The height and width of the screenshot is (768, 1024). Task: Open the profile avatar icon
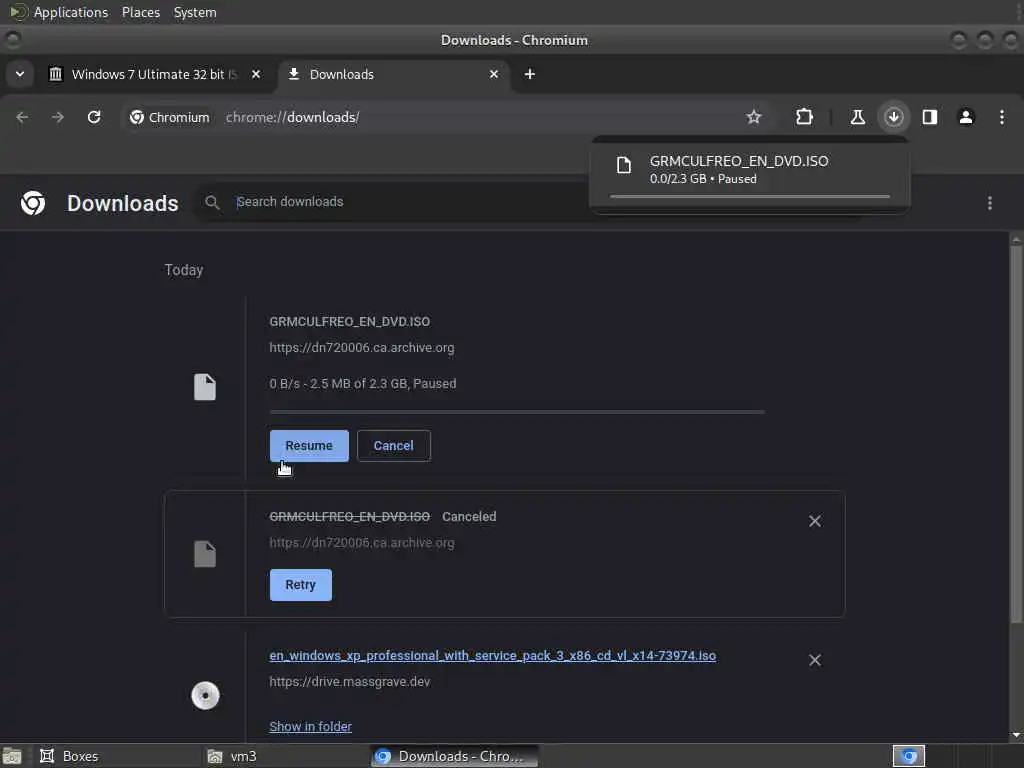(966, 117)
